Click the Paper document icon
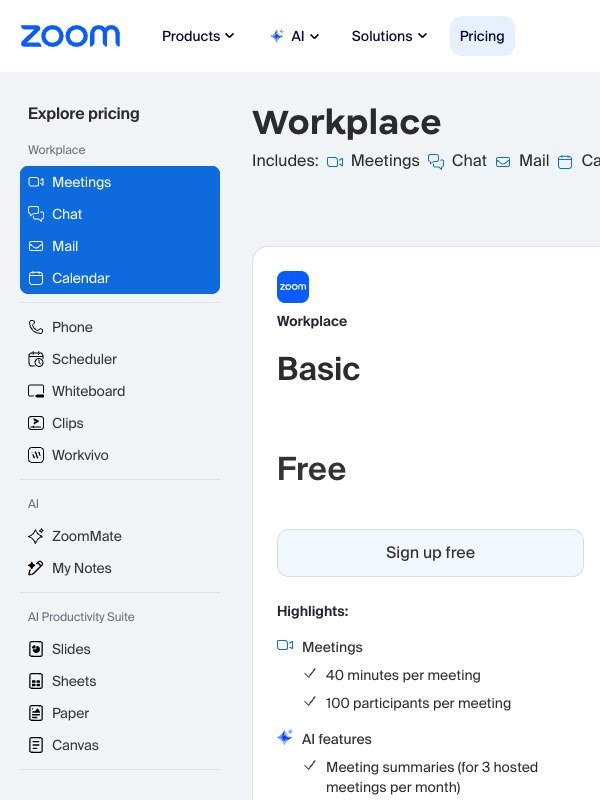 tap(36, 713)
